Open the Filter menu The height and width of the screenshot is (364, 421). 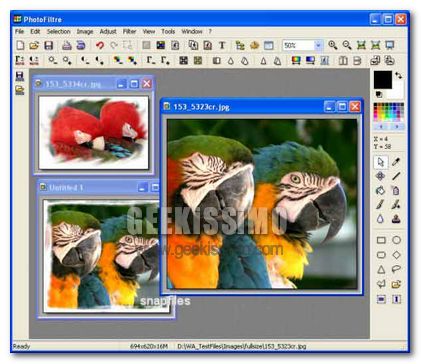tap(129, 31)
